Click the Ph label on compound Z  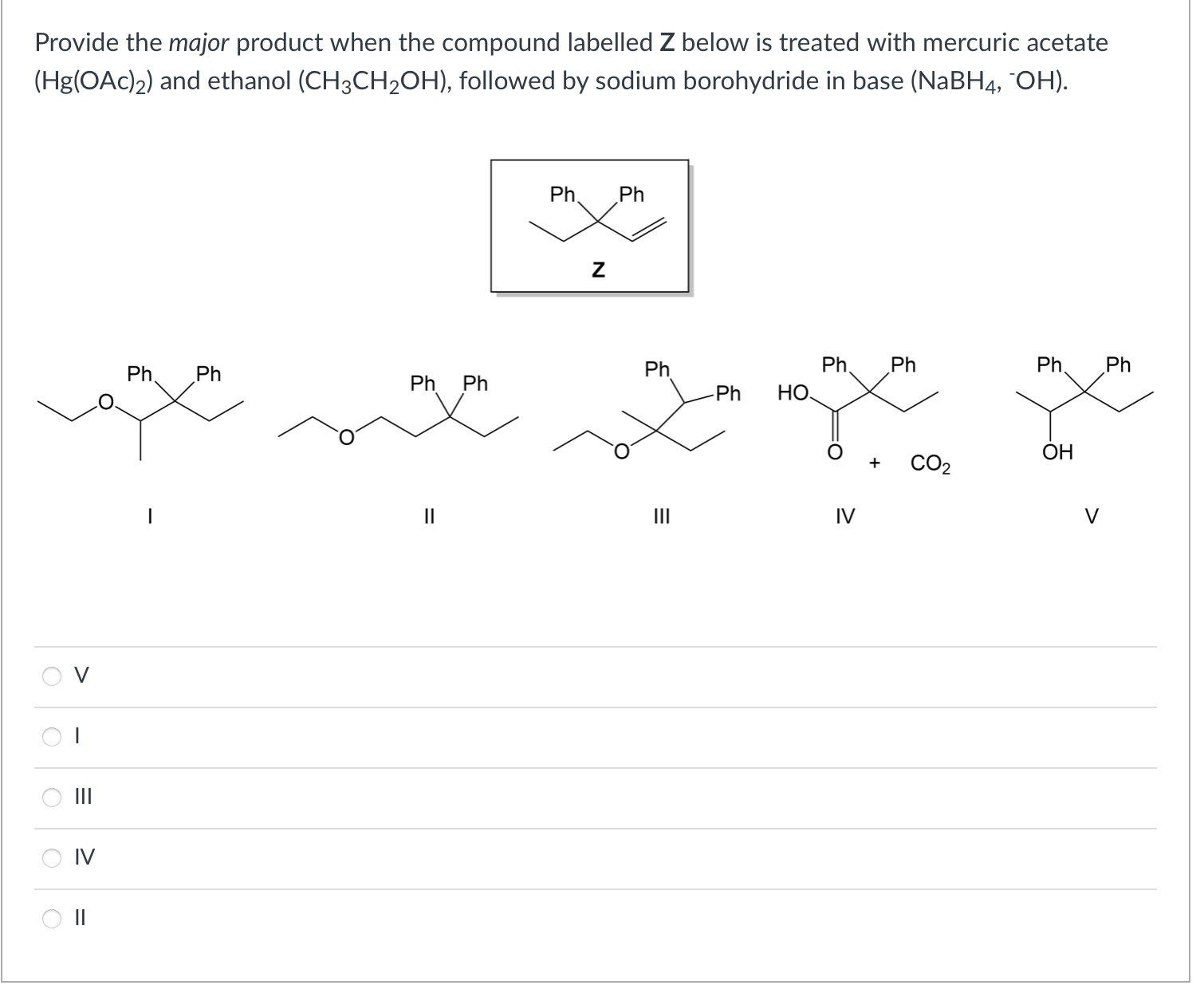pyautogui.click(x=562, y=195)
